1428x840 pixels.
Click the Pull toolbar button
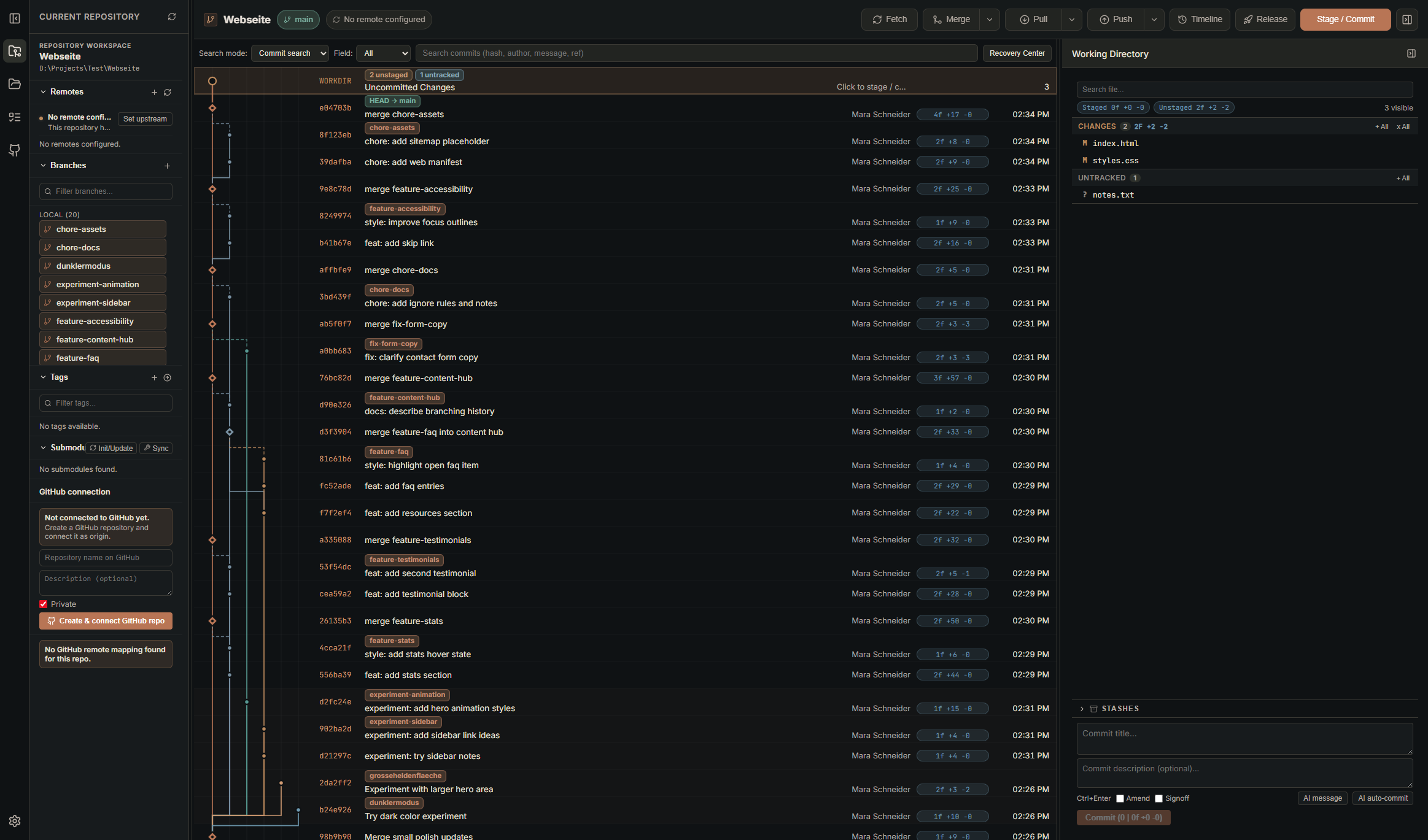point(1033,20)
